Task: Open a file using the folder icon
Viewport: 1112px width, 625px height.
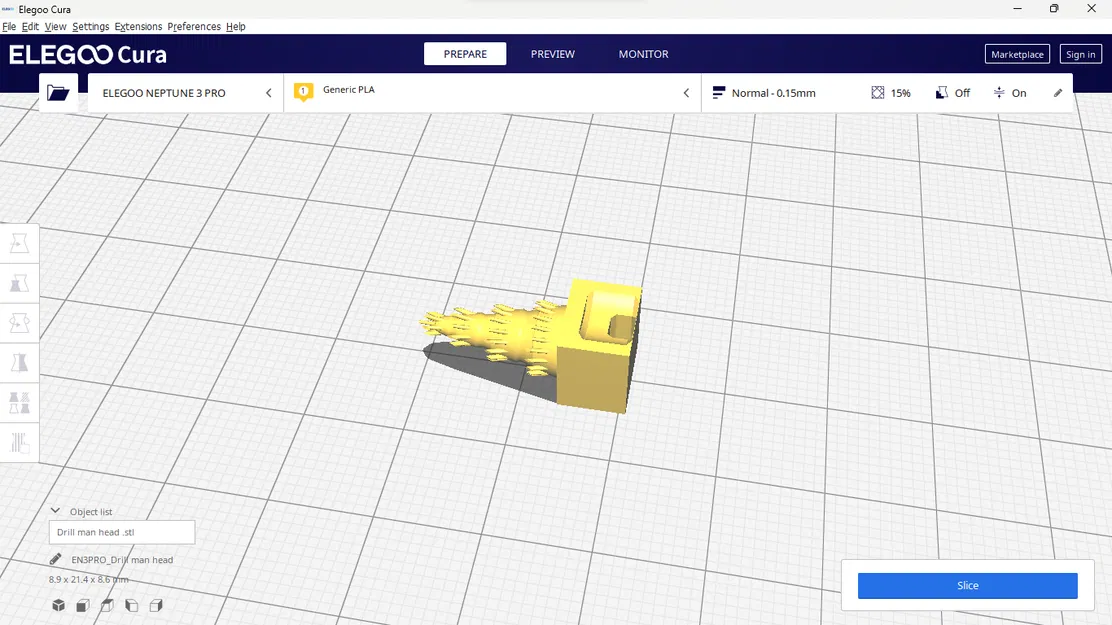Action: point(58,92)
